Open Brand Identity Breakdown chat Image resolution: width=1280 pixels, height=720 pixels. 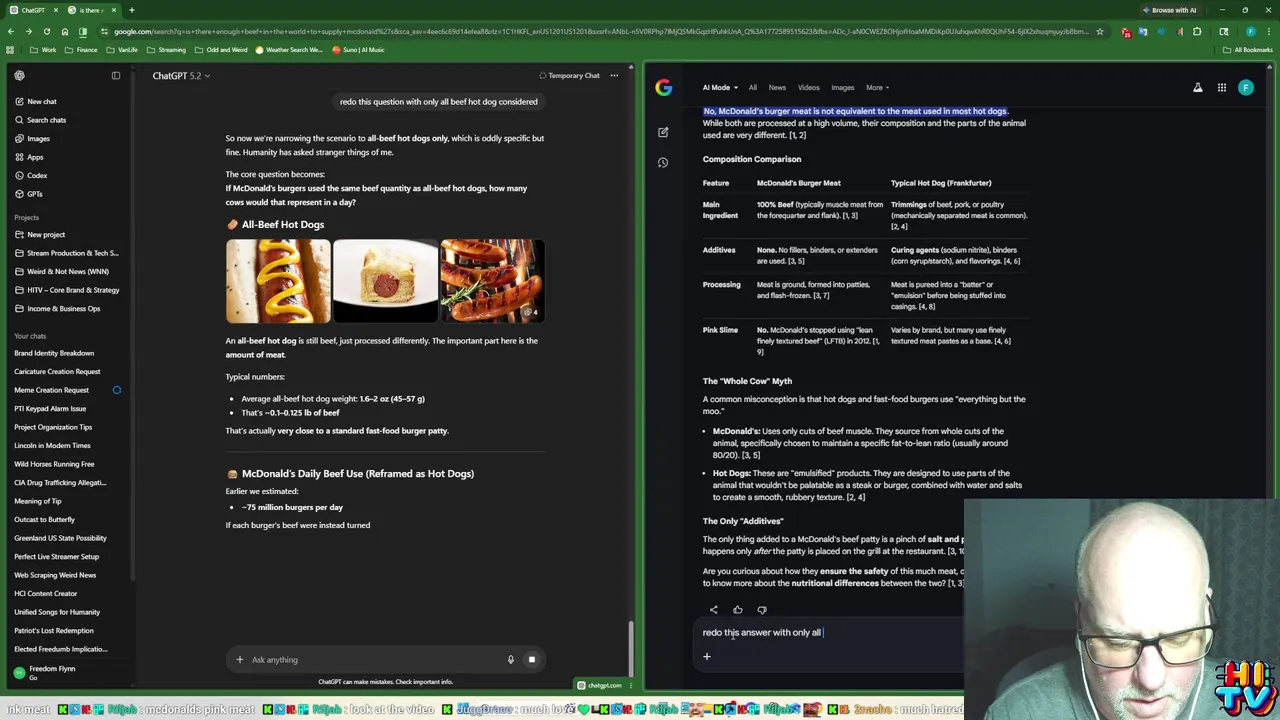point(54,353)
